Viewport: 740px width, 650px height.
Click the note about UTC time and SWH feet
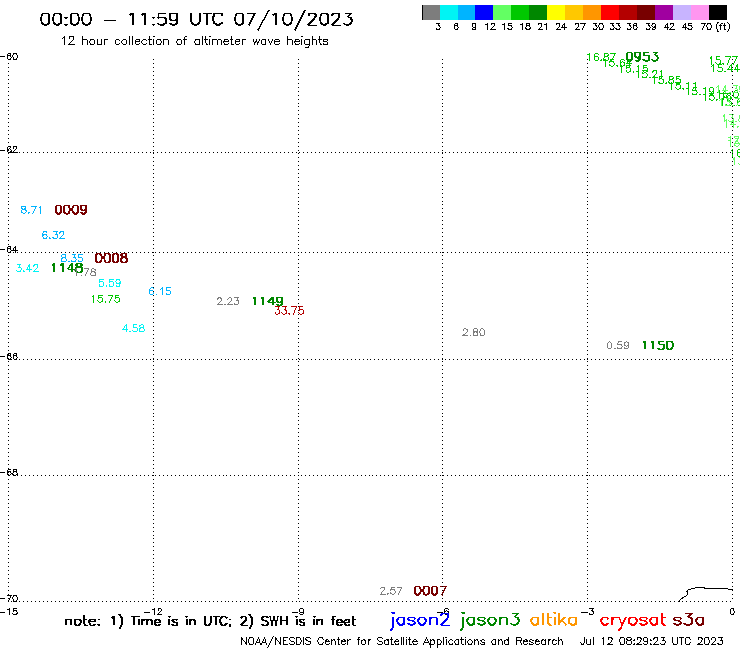pyautogui.click(x=210, y=621)
